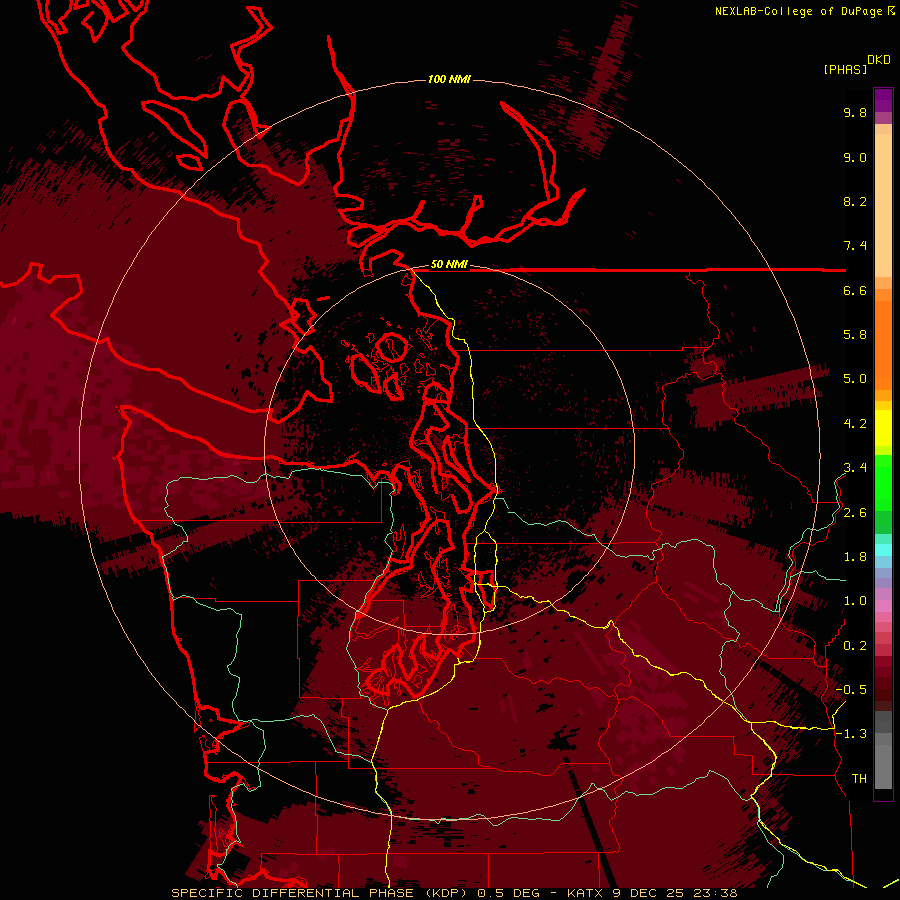Click the SPECIFIC DIFFERENTIAL PHASE caption text

point(292,893)
